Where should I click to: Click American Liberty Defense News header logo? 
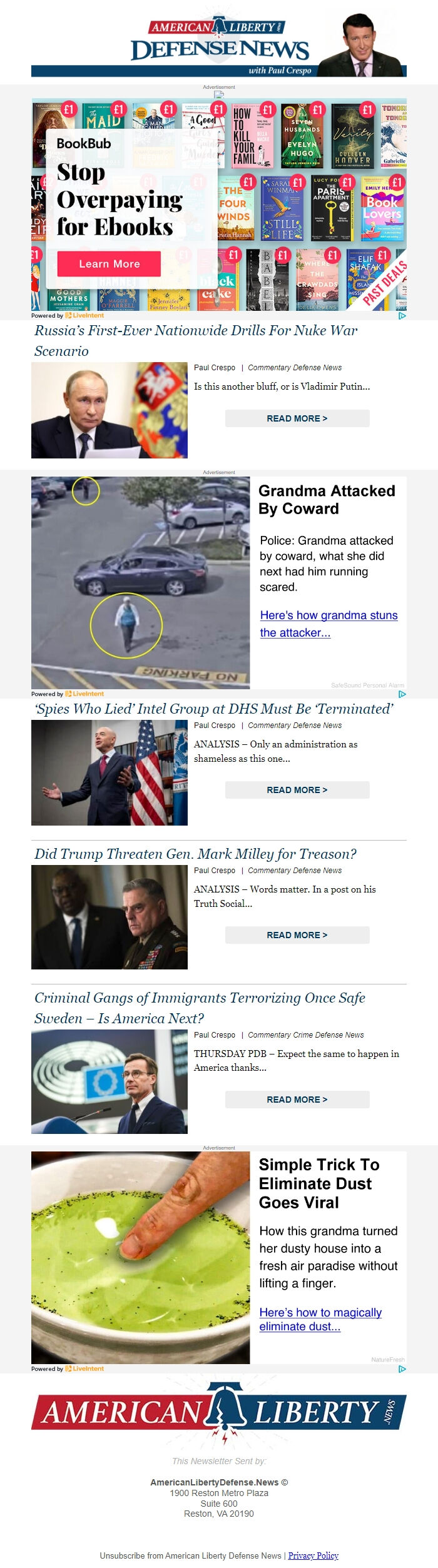(x=219, y=45)
